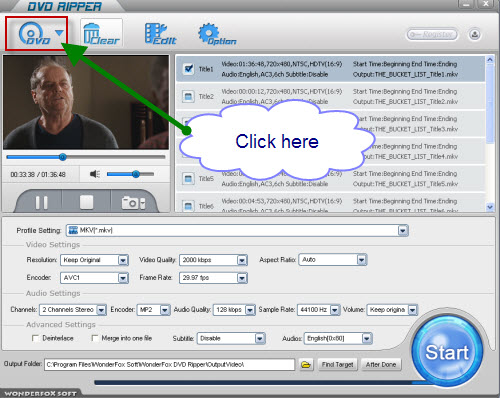
Task: Click the After Done button
Action: pyautogui.click(x=381, y=365)
